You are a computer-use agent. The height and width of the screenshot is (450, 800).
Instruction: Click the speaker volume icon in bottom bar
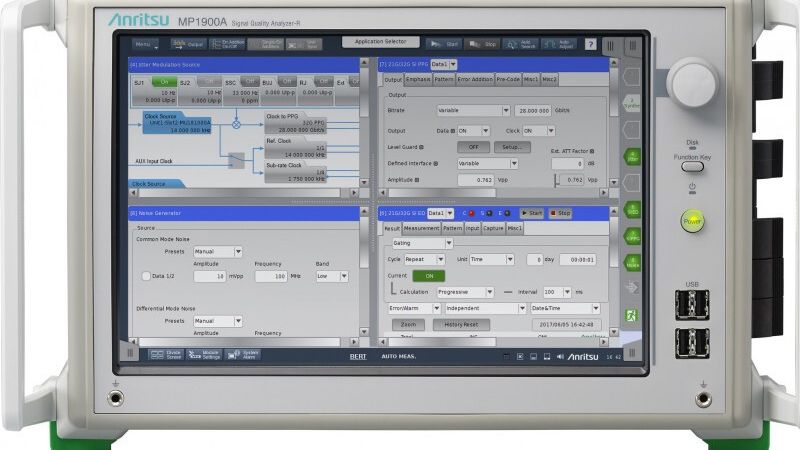[560, 357]
